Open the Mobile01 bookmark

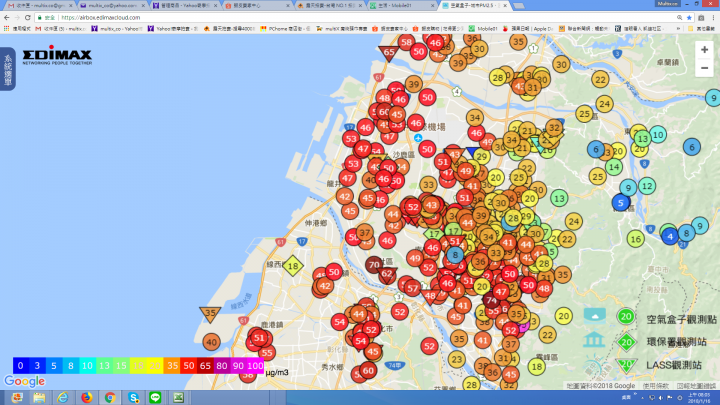click(x=483, y=28)
